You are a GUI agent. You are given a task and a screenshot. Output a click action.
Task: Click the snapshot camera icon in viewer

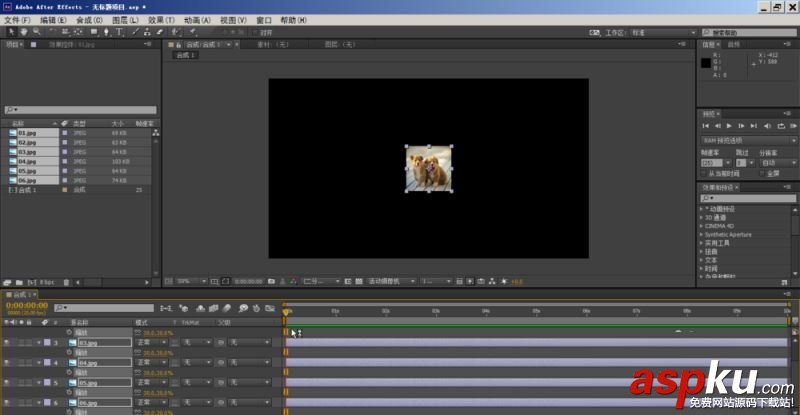(x=271, y=281)
